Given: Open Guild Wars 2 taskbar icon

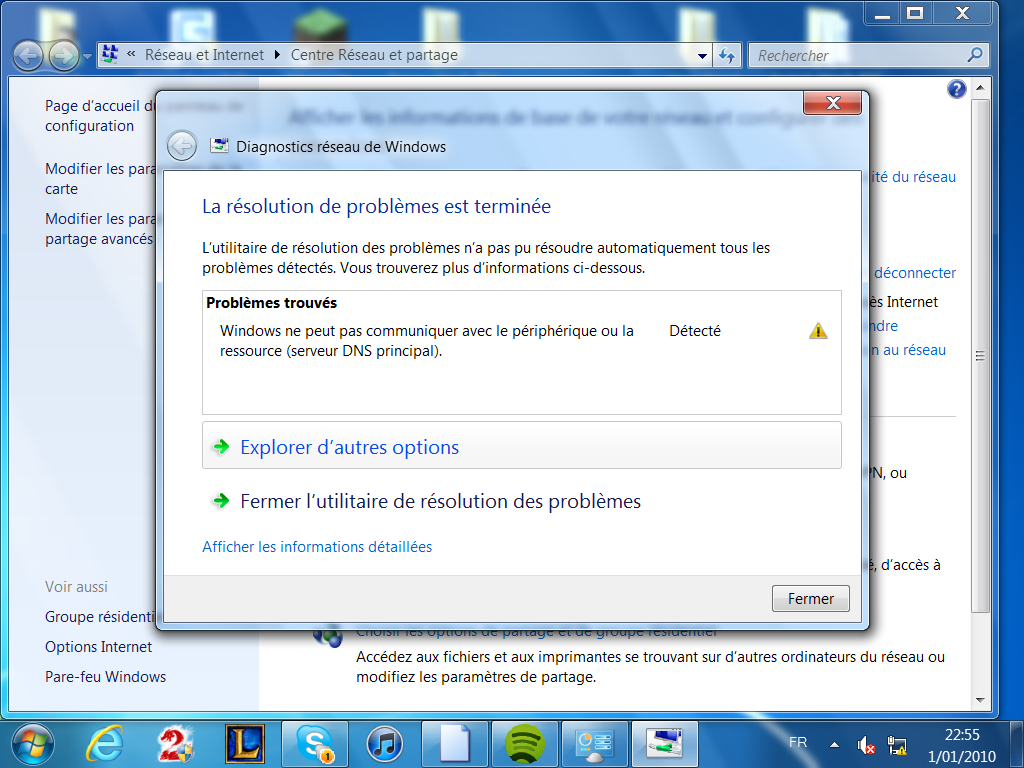Looking at the screenshot, I should coord(175,744).
